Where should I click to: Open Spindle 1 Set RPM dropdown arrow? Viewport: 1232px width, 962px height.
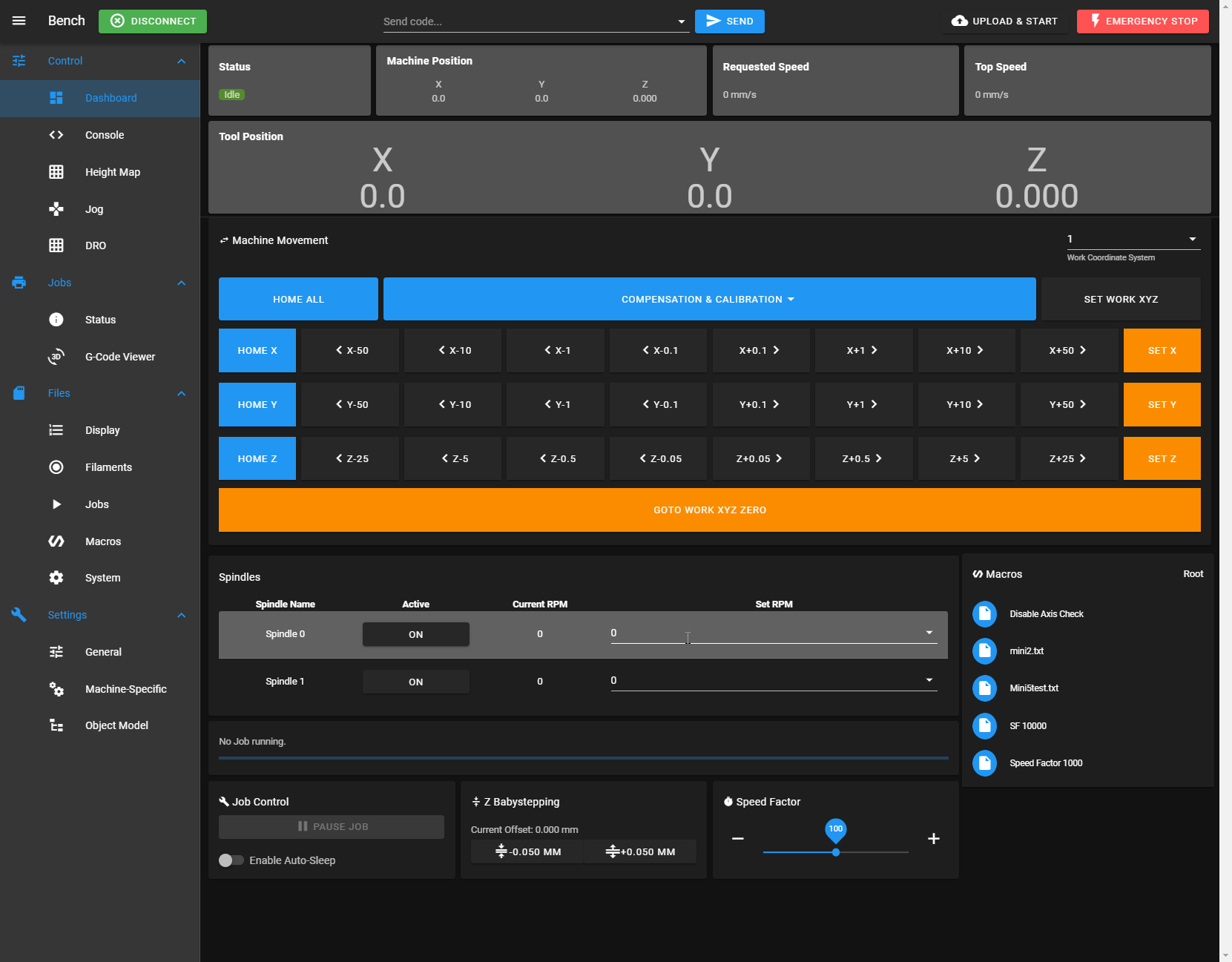coord(929,680)
